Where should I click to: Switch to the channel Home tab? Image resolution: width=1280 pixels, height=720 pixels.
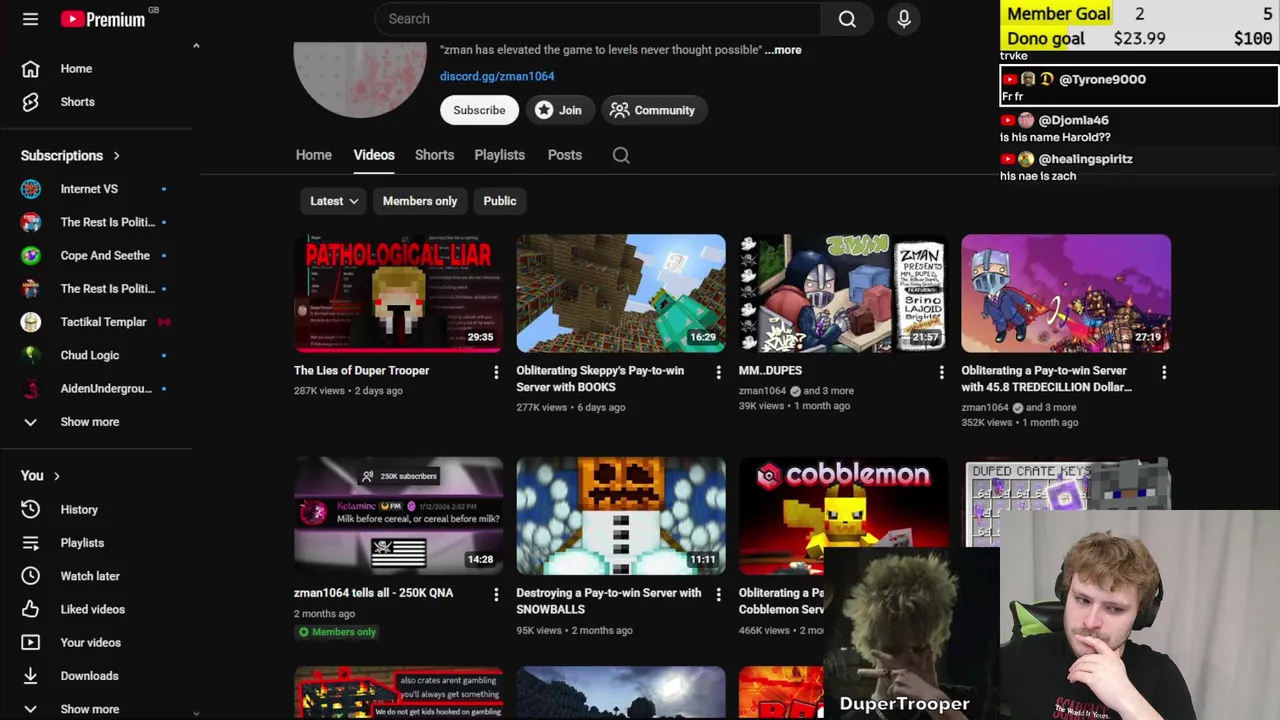tap(314, 155)
